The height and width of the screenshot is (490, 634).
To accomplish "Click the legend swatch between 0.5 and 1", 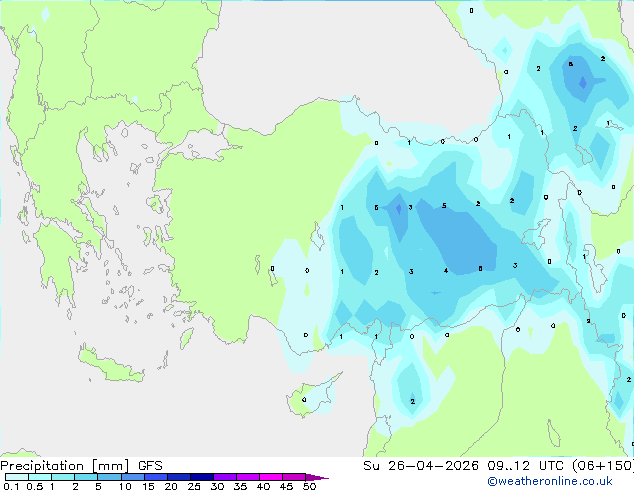I will pos(40,477).
